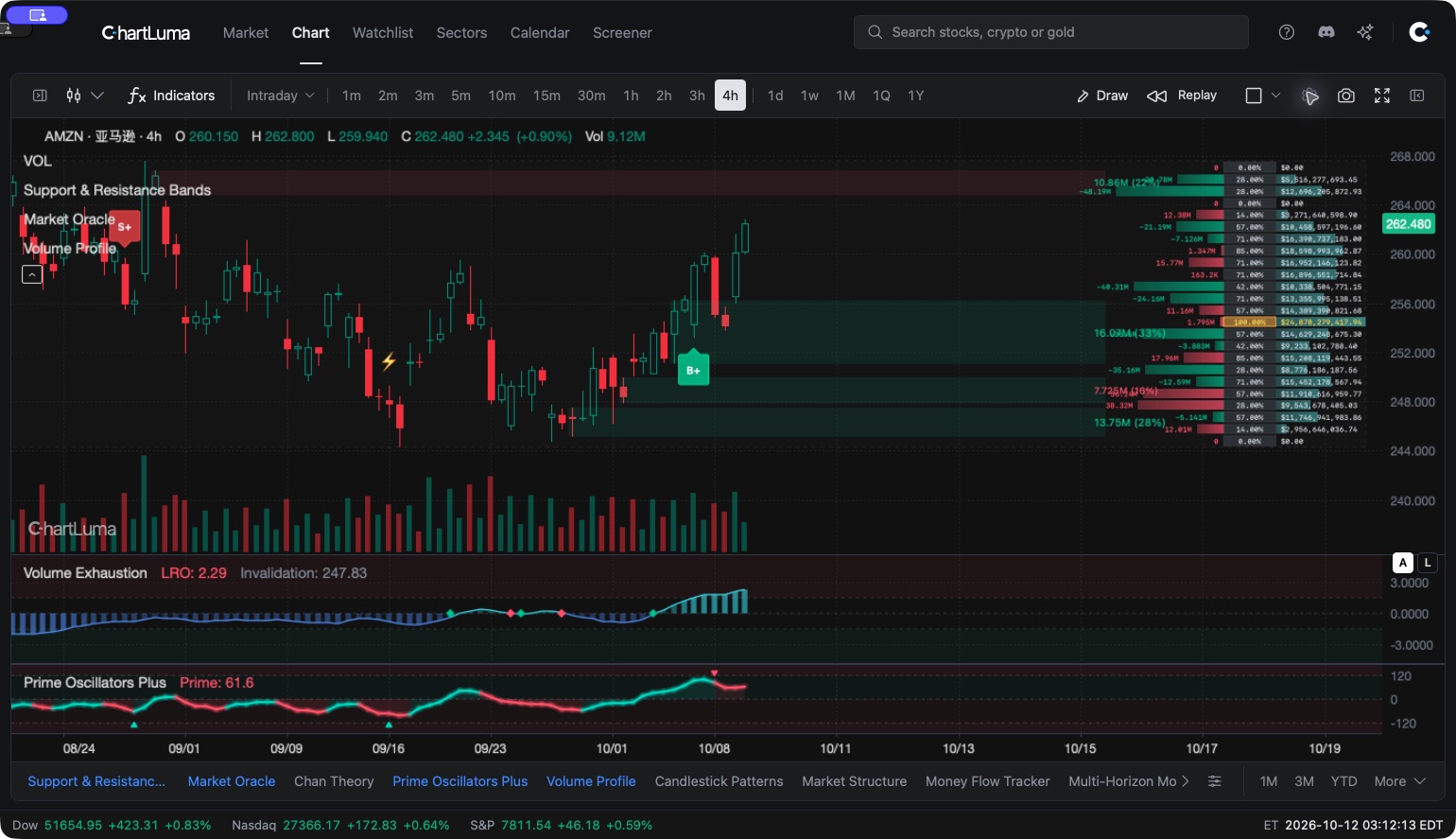Open the Chart tab
Screen dimensions: 1456x839
310,32
